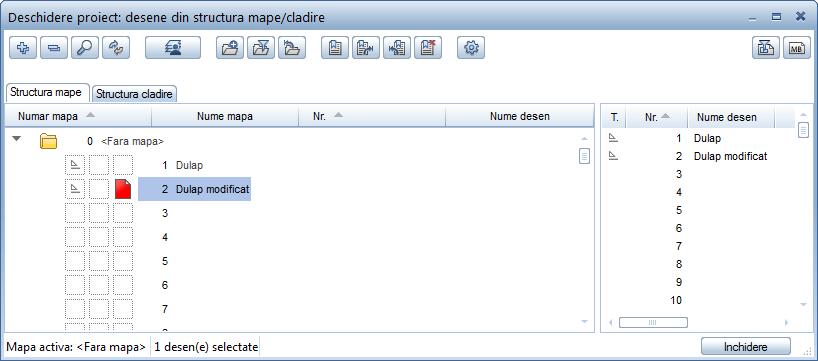The height and width of the screenshot is (361, 818).
Task: Select drawing 1 Dulap in the tree
Action: click(x=183, y=165)
